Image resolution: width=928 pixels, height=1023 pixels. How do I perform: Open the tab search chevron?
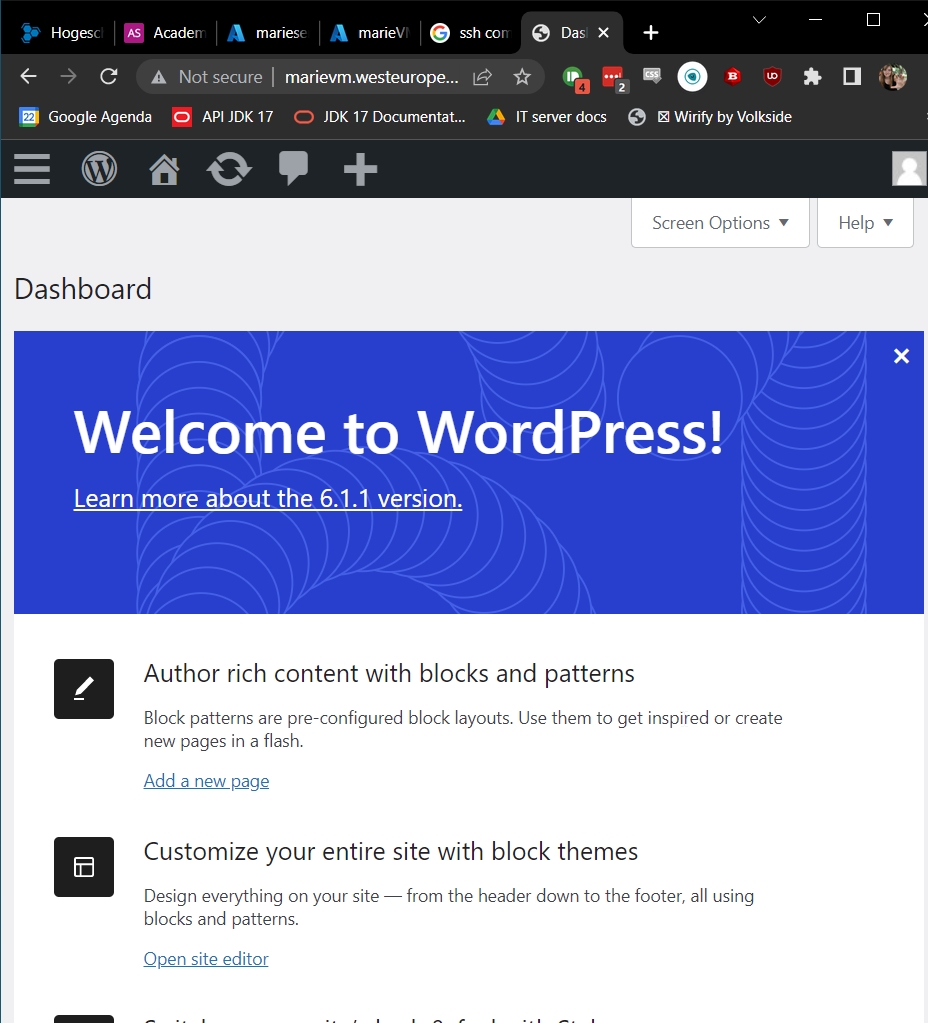coord(759,20)
